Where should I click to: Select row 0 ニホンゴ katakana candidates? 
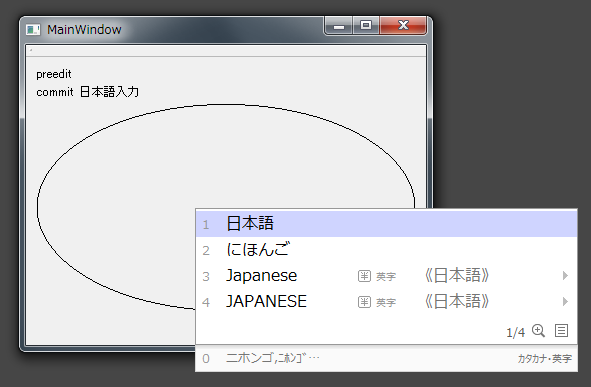[386, 358]
